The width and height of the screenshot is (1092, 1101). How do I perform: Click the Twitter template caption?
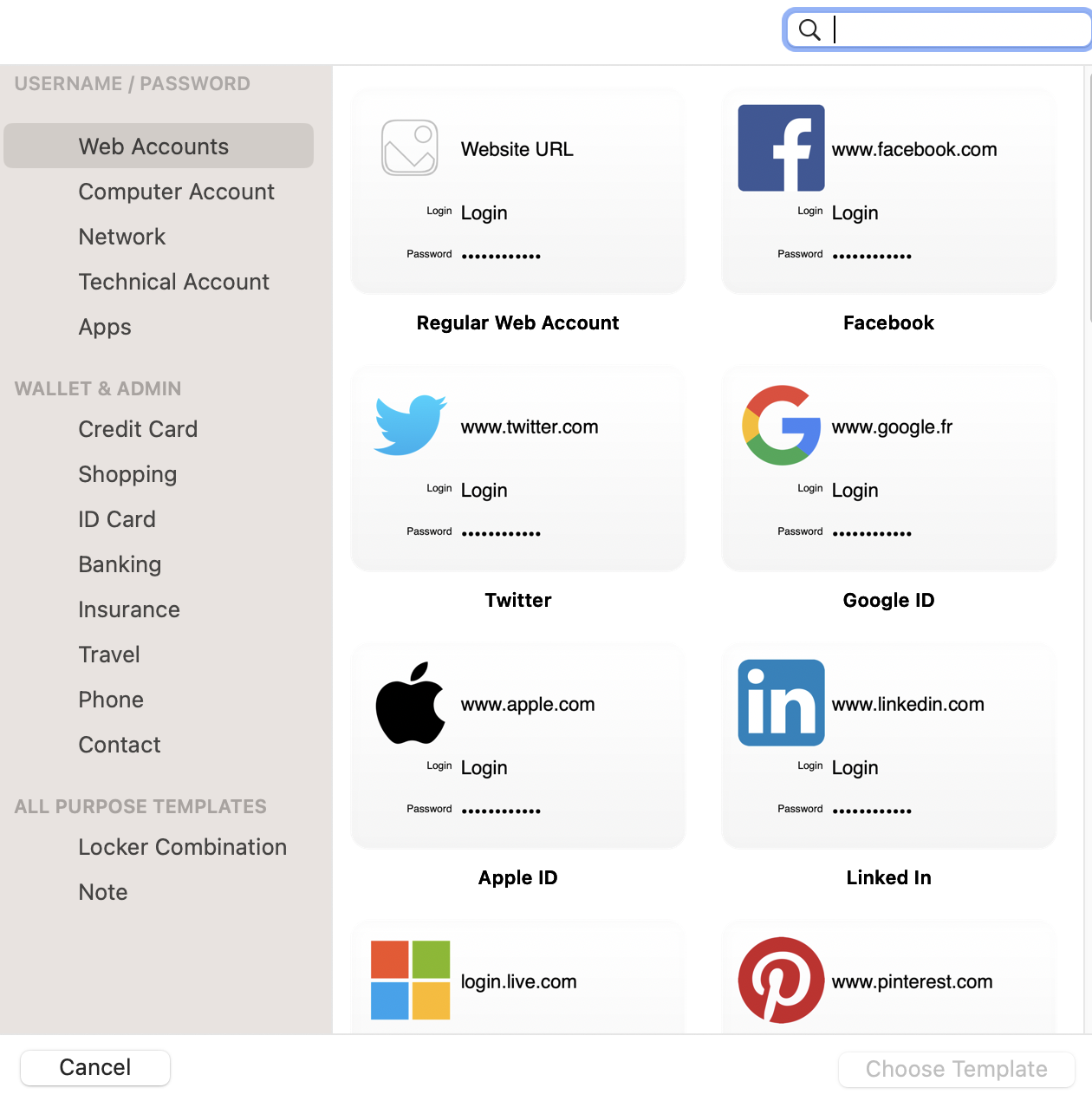pyautogui.click(x=518, y=600)
